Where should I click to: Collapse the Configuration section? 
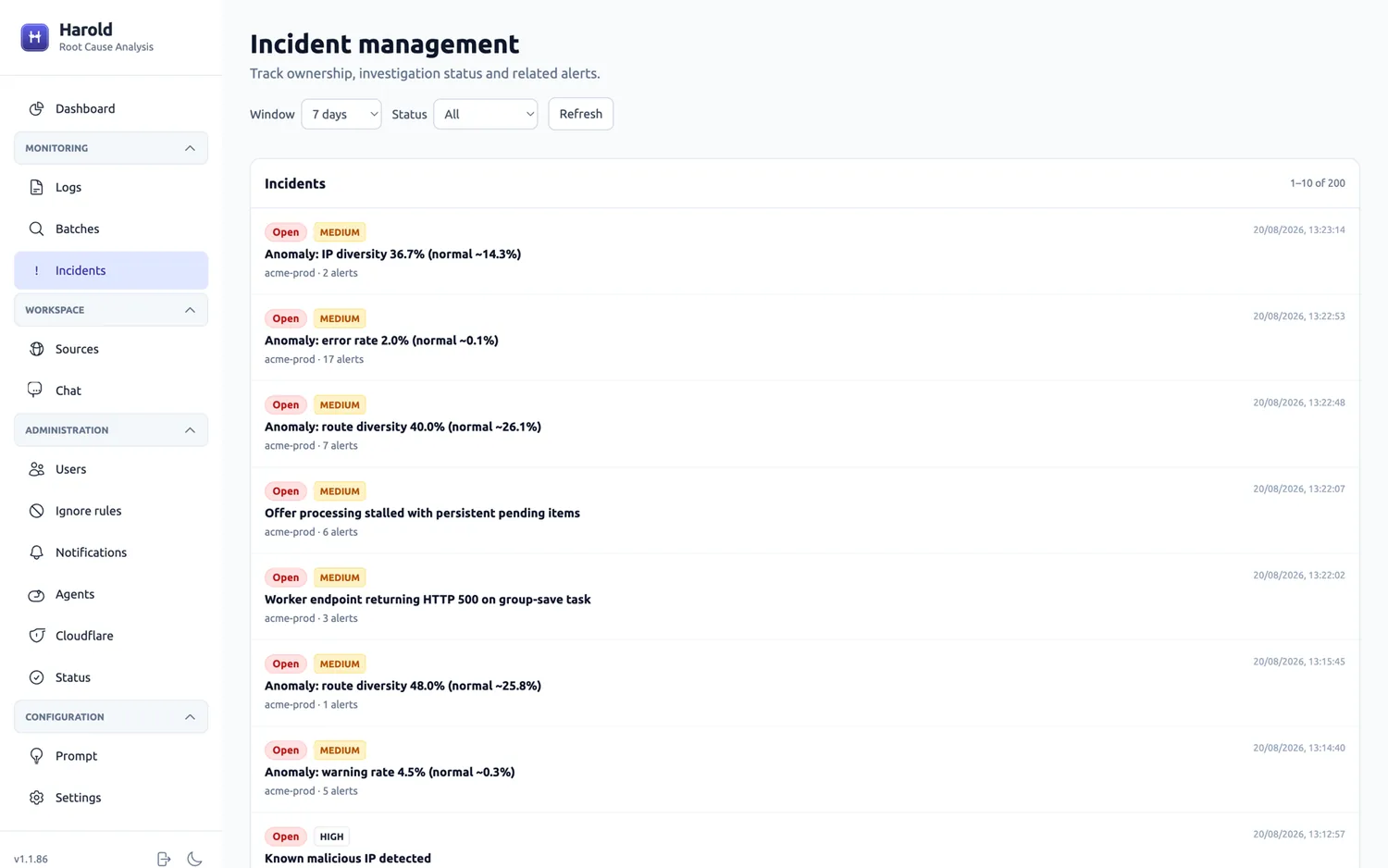click(111, 717)
